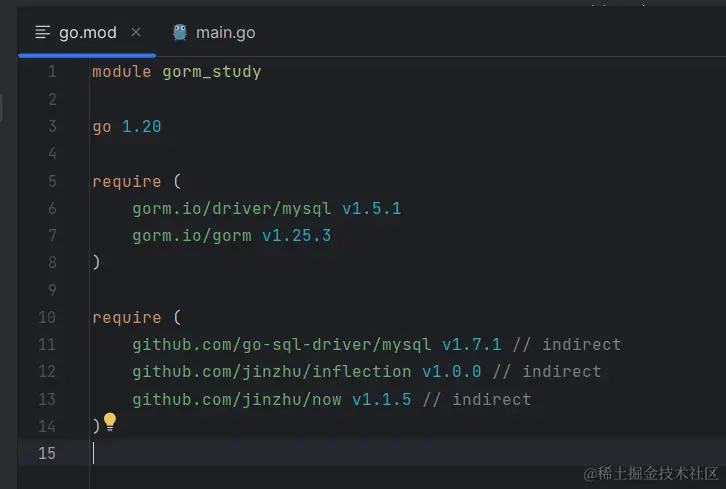726x489 pixels.
Task: Click github.com/go-sql-driver/mysql dependency
Action: point(282,345)
